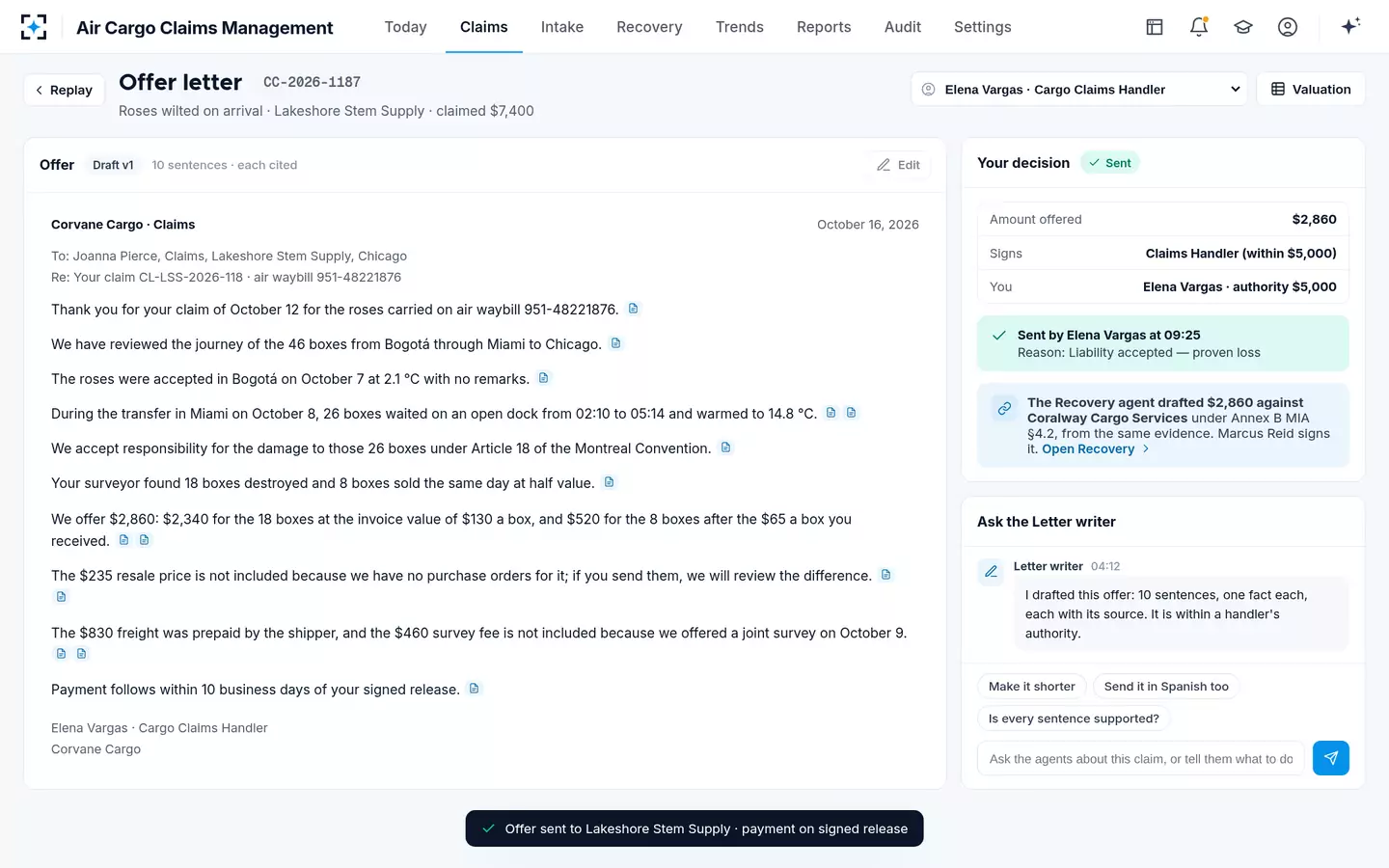1389x868 pixels.
Task: Open the Trends tab
Action: pos(740,27)
